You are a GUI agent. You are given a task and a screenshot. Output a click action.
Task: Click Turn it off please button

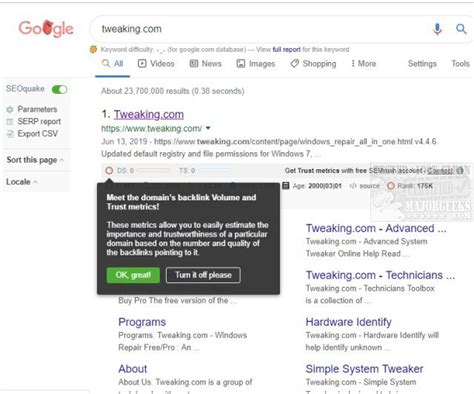click(x=203, y=275)
